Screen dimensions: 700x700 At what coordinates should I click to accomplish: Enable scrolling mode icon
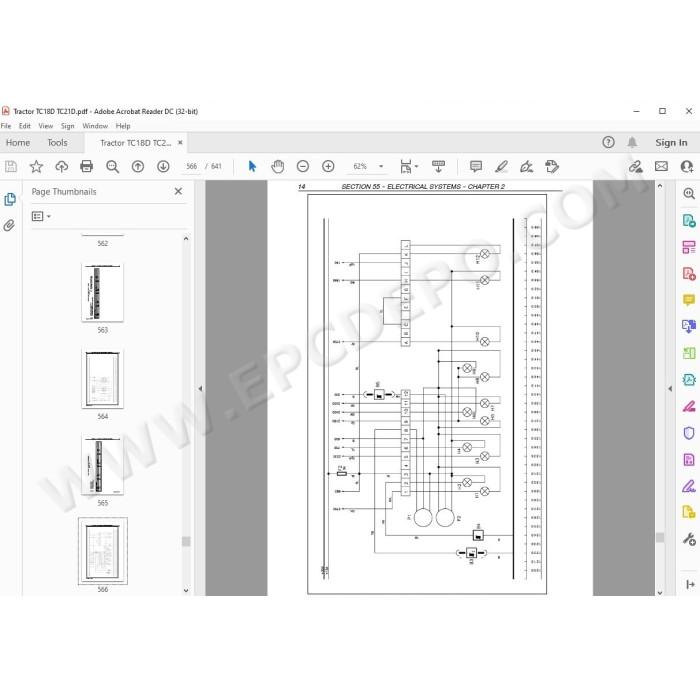pos(438,167)
